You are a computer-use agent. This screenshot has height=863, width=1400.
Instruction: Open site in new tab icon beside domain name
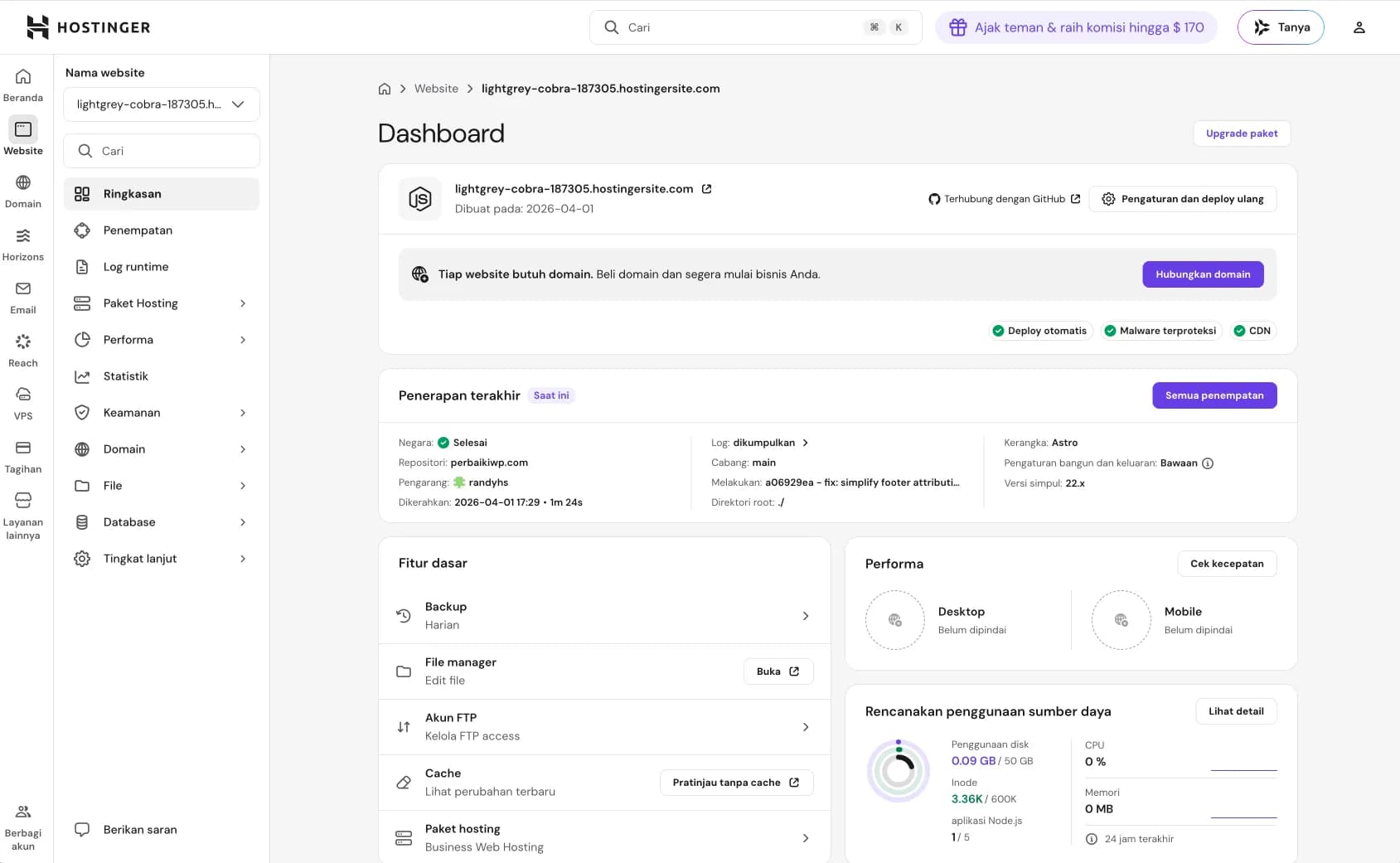click(x=707, y=189)
